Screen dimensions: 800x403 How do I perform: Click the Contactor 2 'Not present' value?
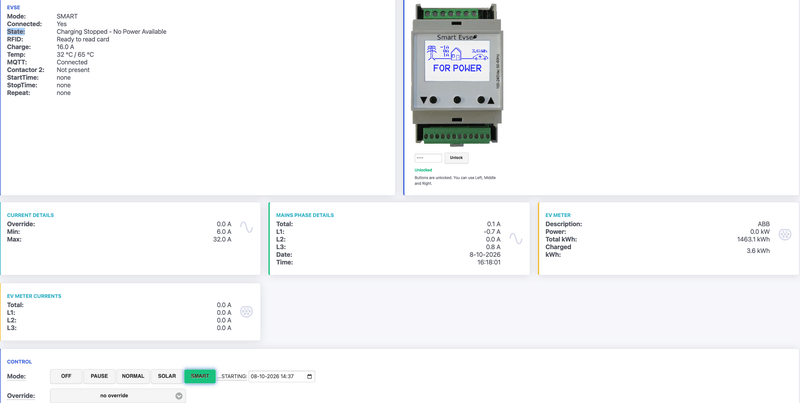[x=73, y=70]
